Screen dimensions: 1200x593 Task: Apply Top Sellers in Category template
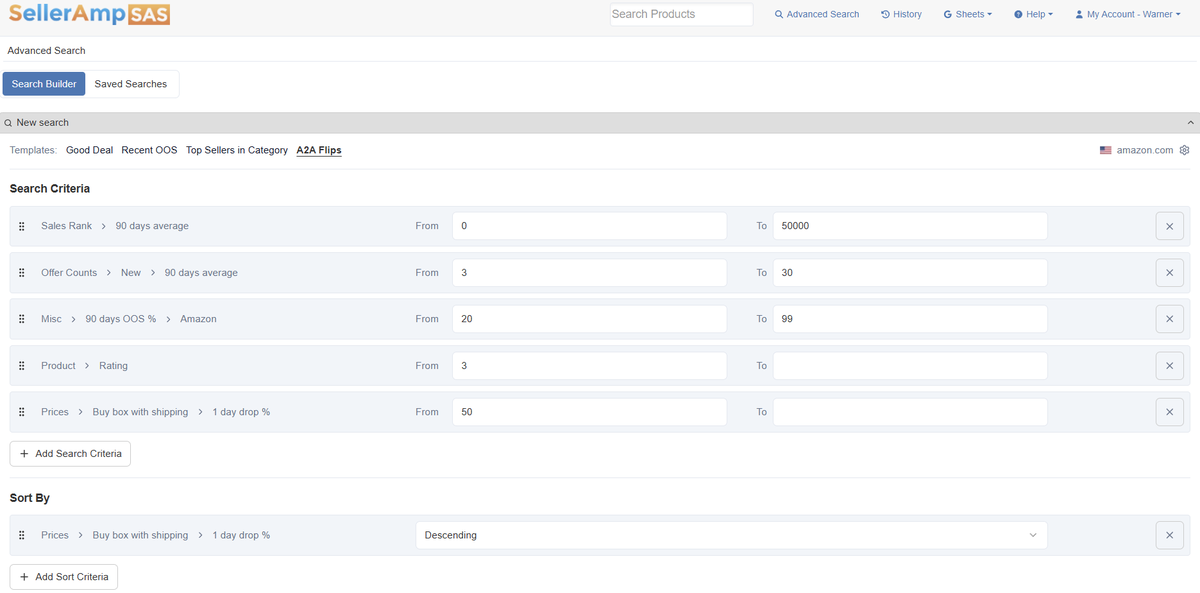coord(237,150)
